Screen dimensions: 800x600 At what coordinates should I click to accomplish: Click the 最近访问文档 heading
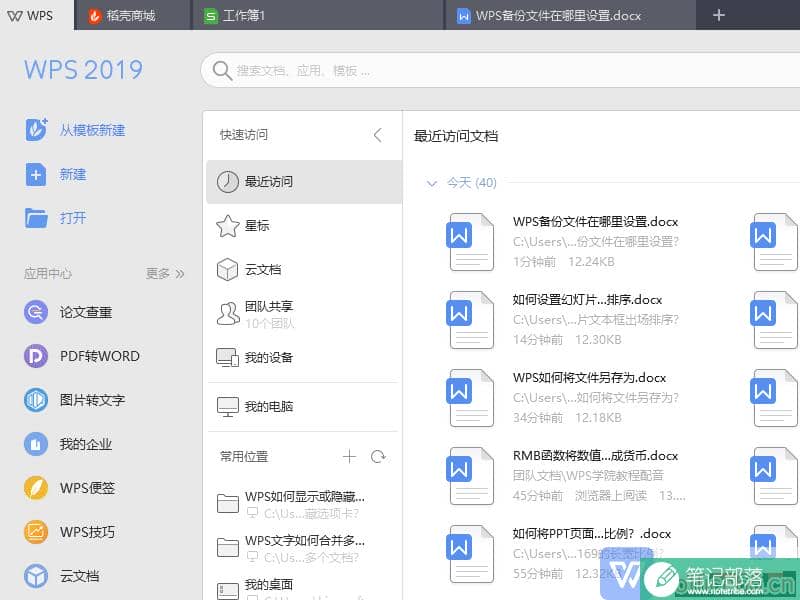click(x=456, y=136)
